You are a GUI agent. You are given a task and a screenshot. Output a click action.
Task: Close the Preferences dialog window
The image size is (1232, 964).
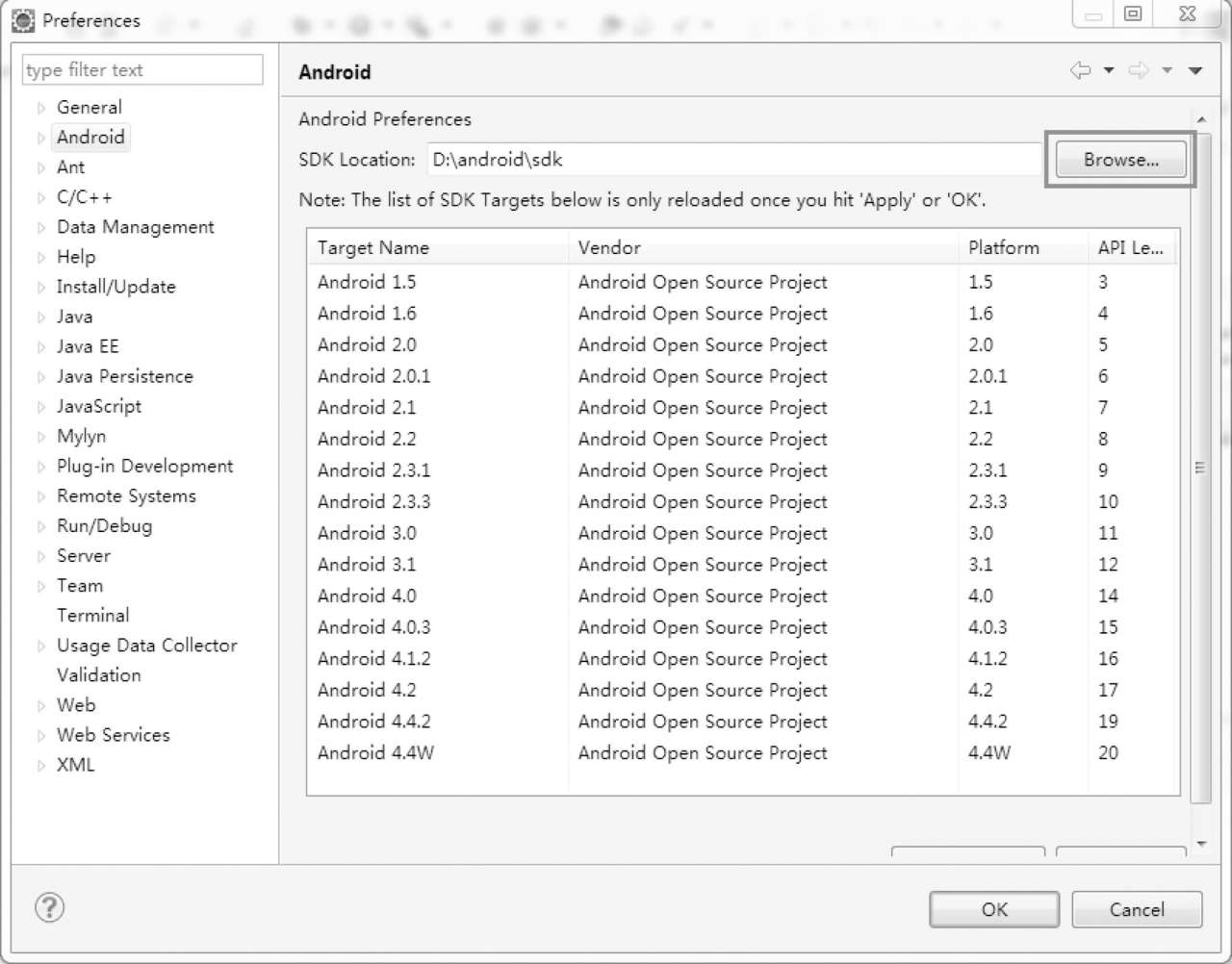click(x=1188, y=13)
